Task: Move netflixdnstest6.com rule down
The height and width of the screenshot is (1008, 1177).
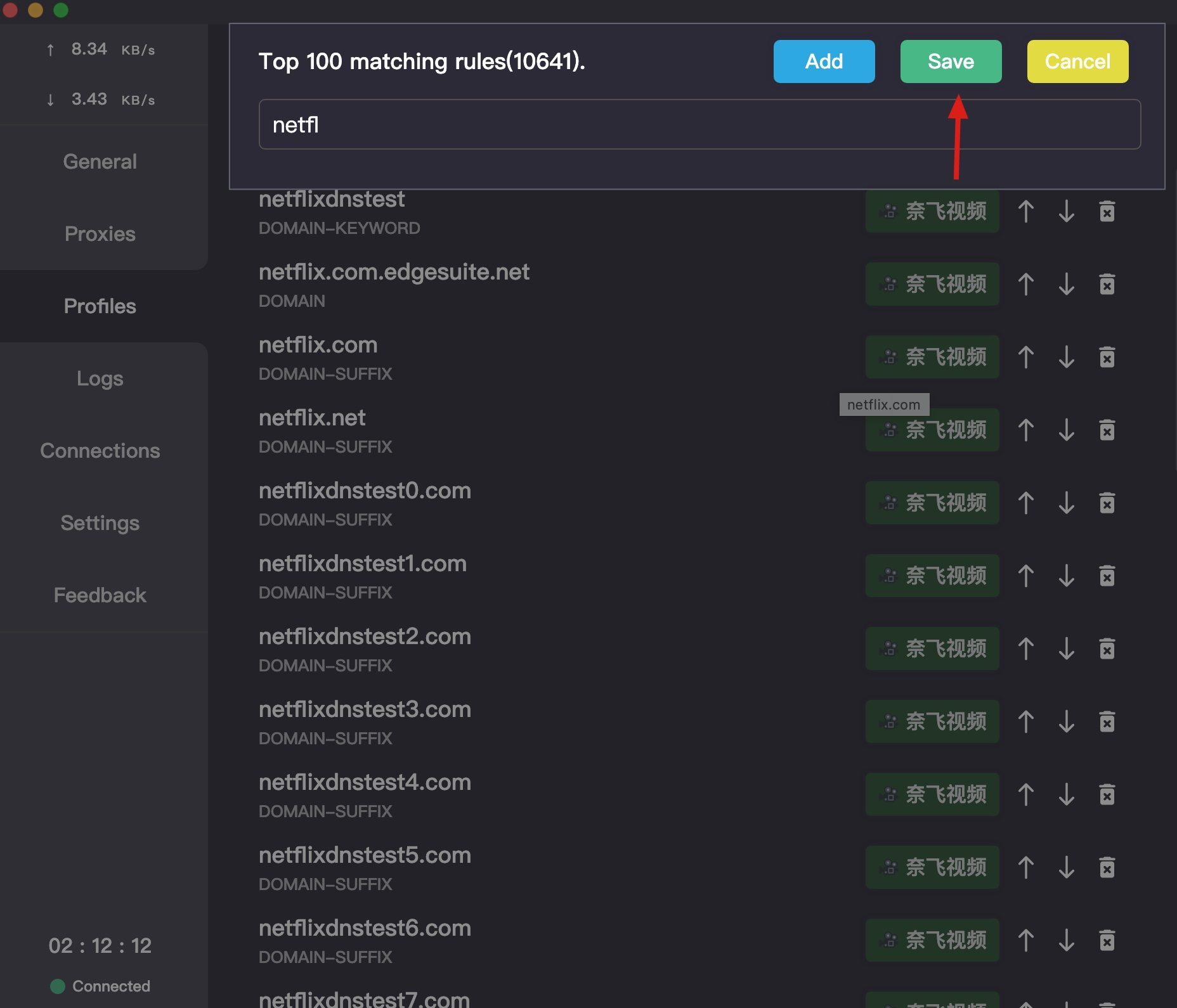Action: [x=1067, y=940]
